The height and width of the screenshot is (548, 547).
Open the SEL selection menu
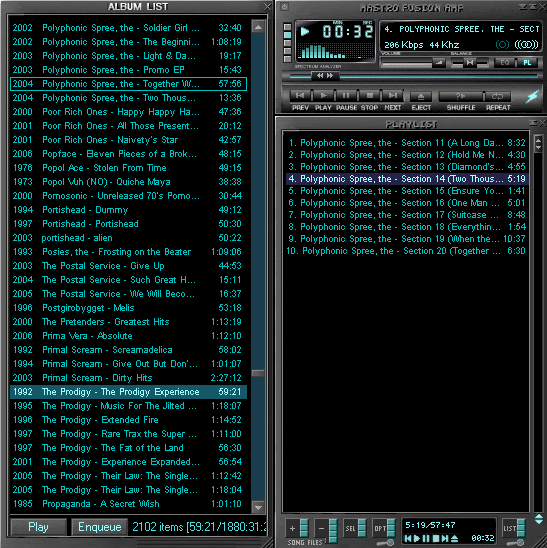[x=354, y=528]
